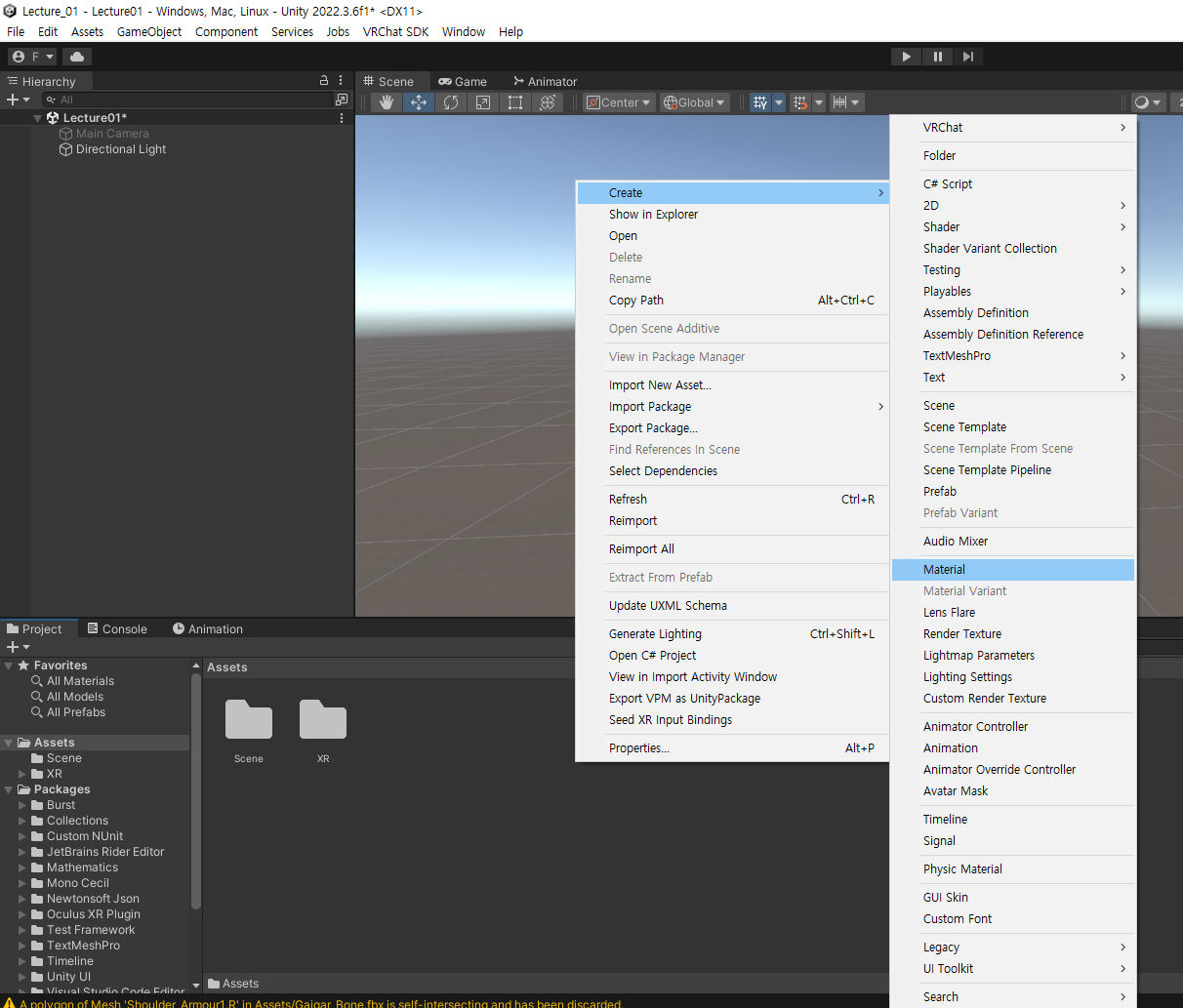Open the VRChat submenu entry
The image size is (1183, 1008).
tap(1013, 128)
